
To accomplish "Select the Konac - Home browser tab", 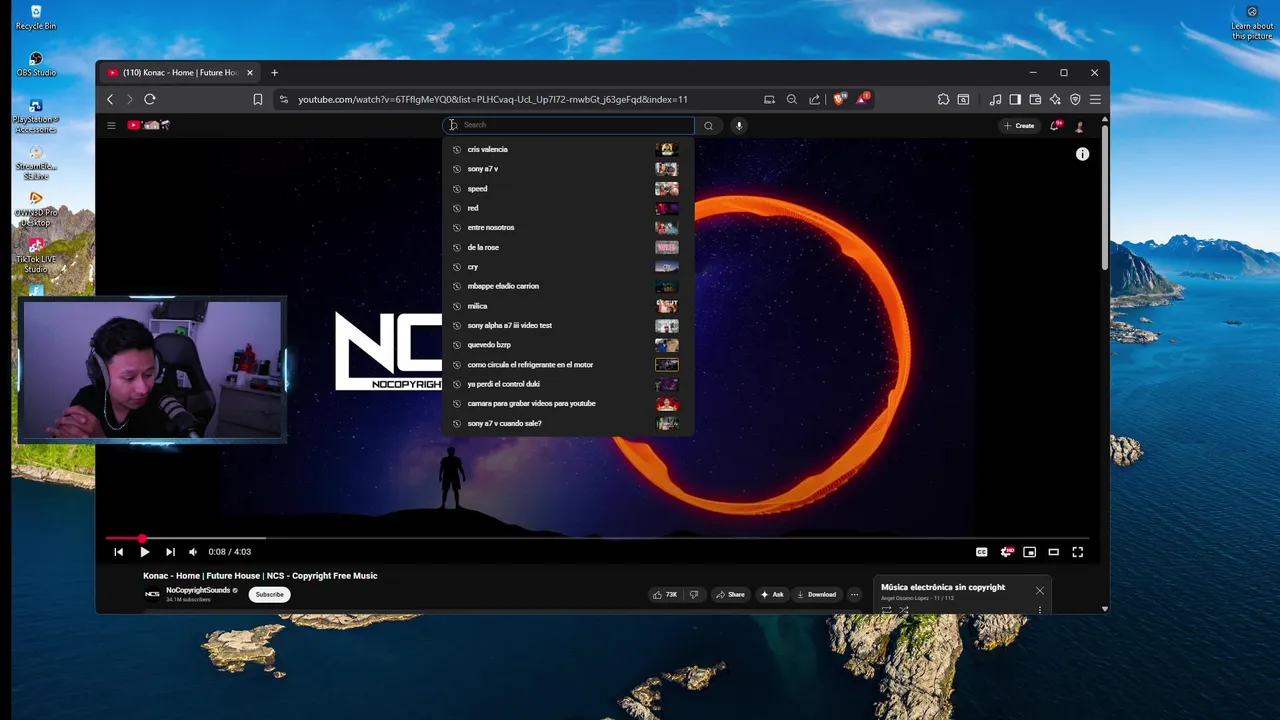I will 180,72.
